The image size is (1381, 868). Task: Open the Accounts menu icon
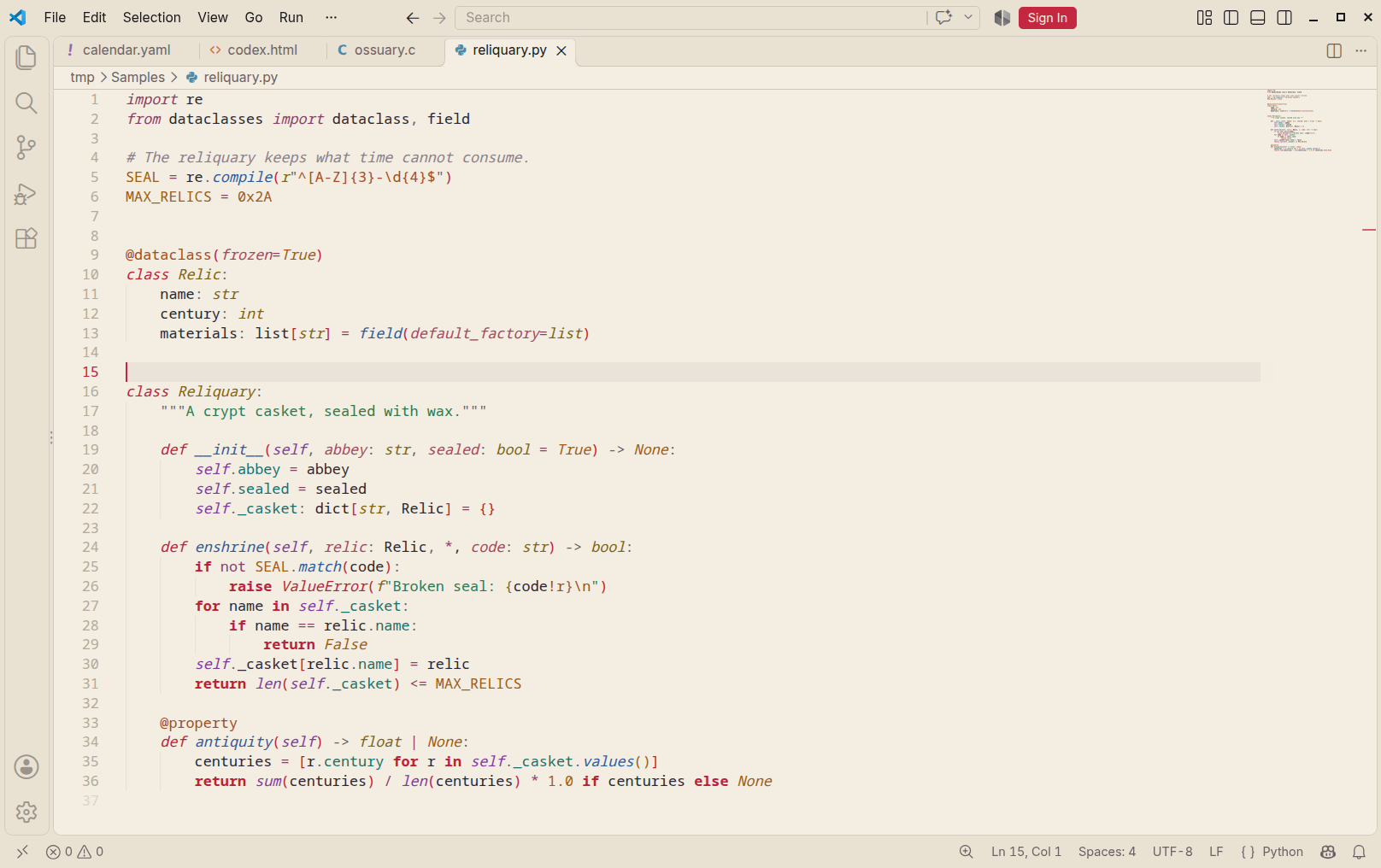[26, 767]
